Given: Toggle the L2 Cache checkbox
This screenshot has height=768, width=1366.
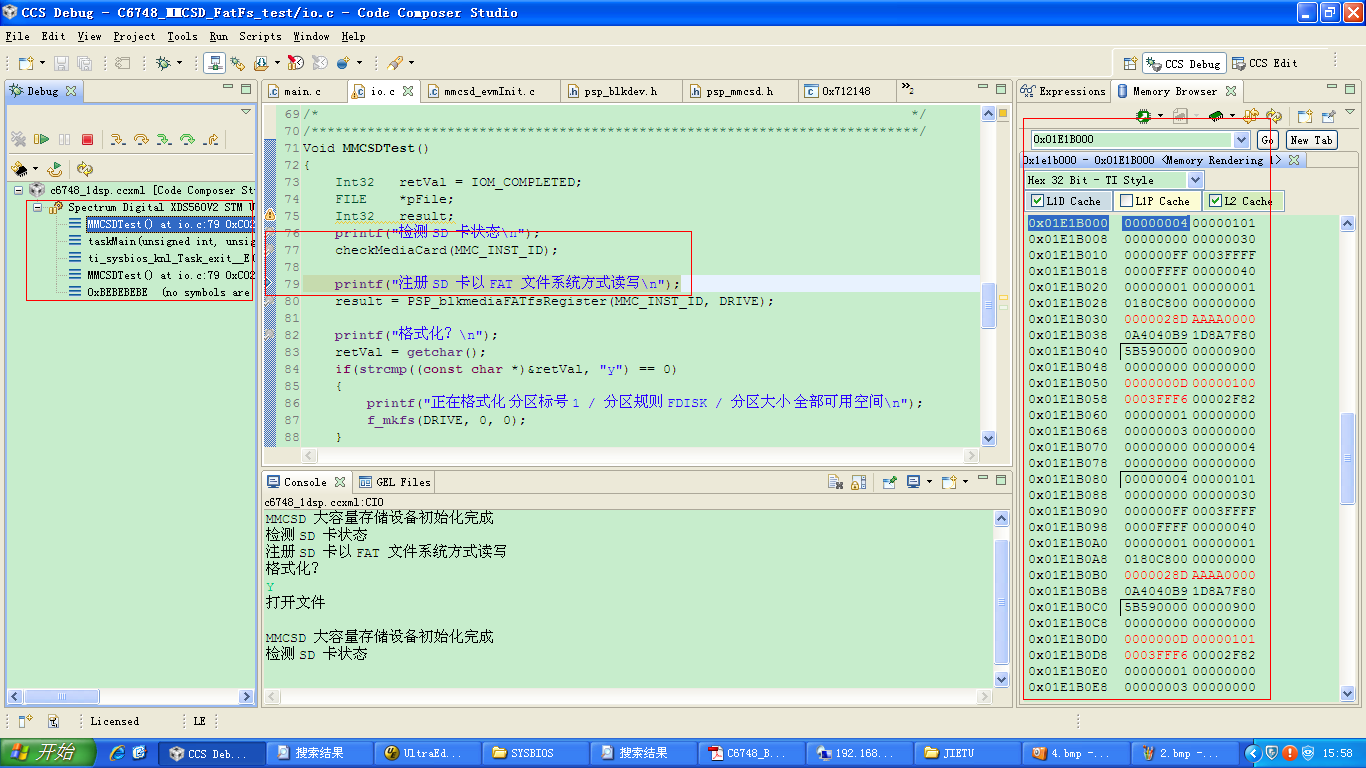Looking at the screenshot, I should tap(1215, 201).
